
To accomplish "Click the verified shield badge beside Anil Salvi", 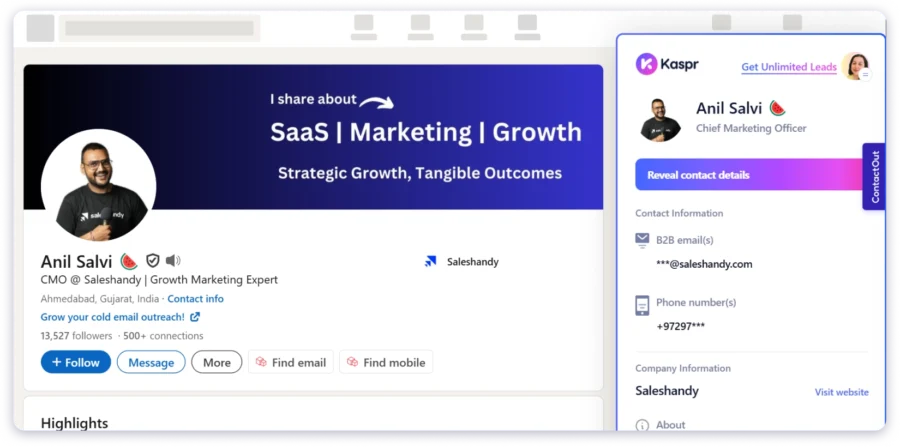I will [153, 261].
